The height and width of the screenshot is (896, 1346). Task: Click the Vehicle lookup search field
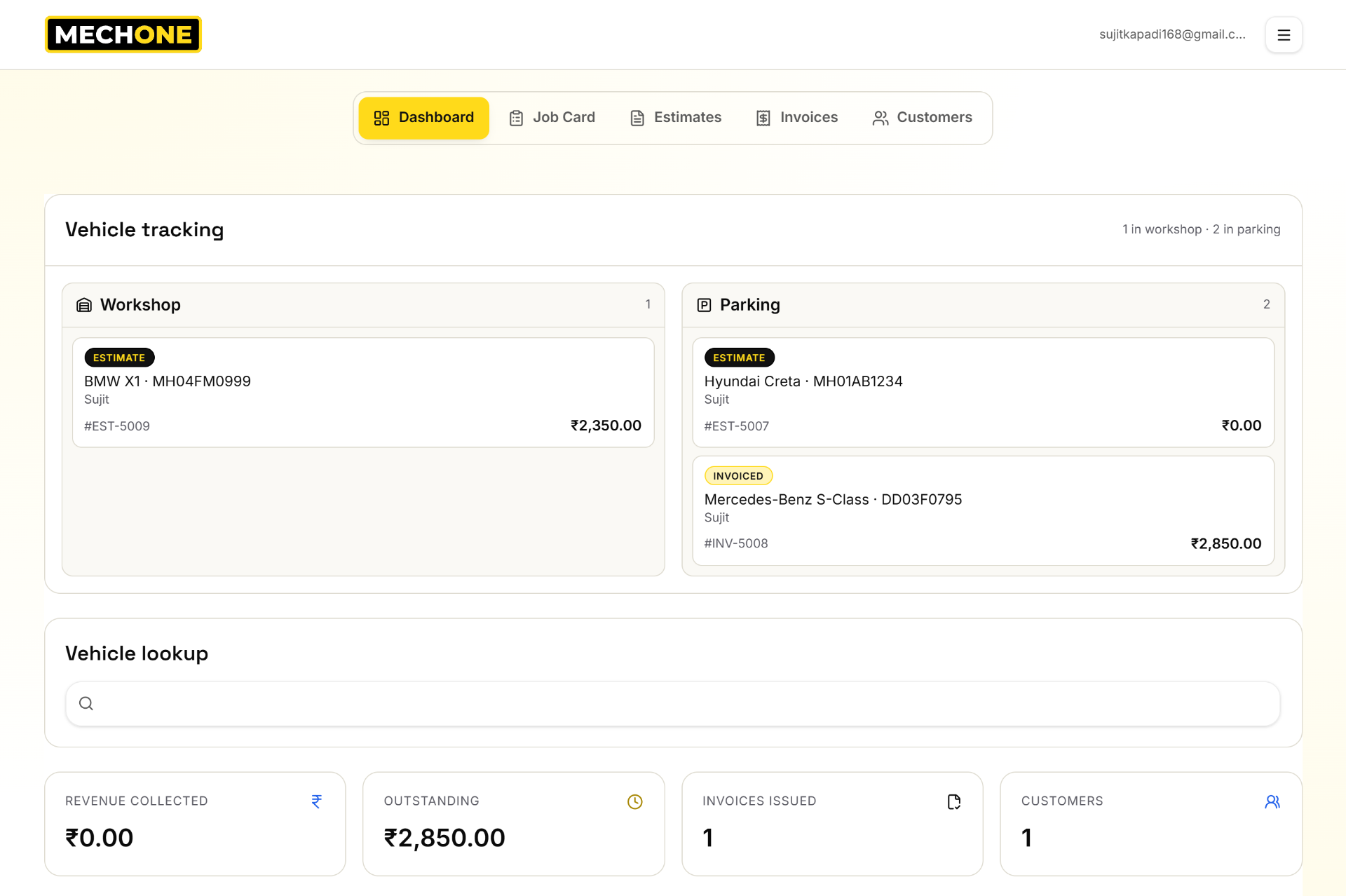pos(673,704)
